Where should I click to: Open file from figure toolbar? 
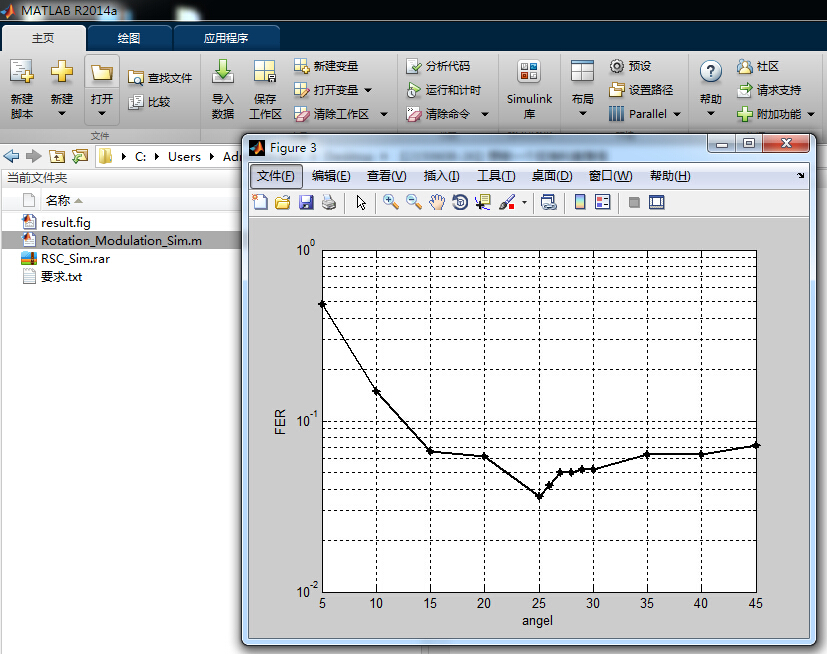(283, 202)
